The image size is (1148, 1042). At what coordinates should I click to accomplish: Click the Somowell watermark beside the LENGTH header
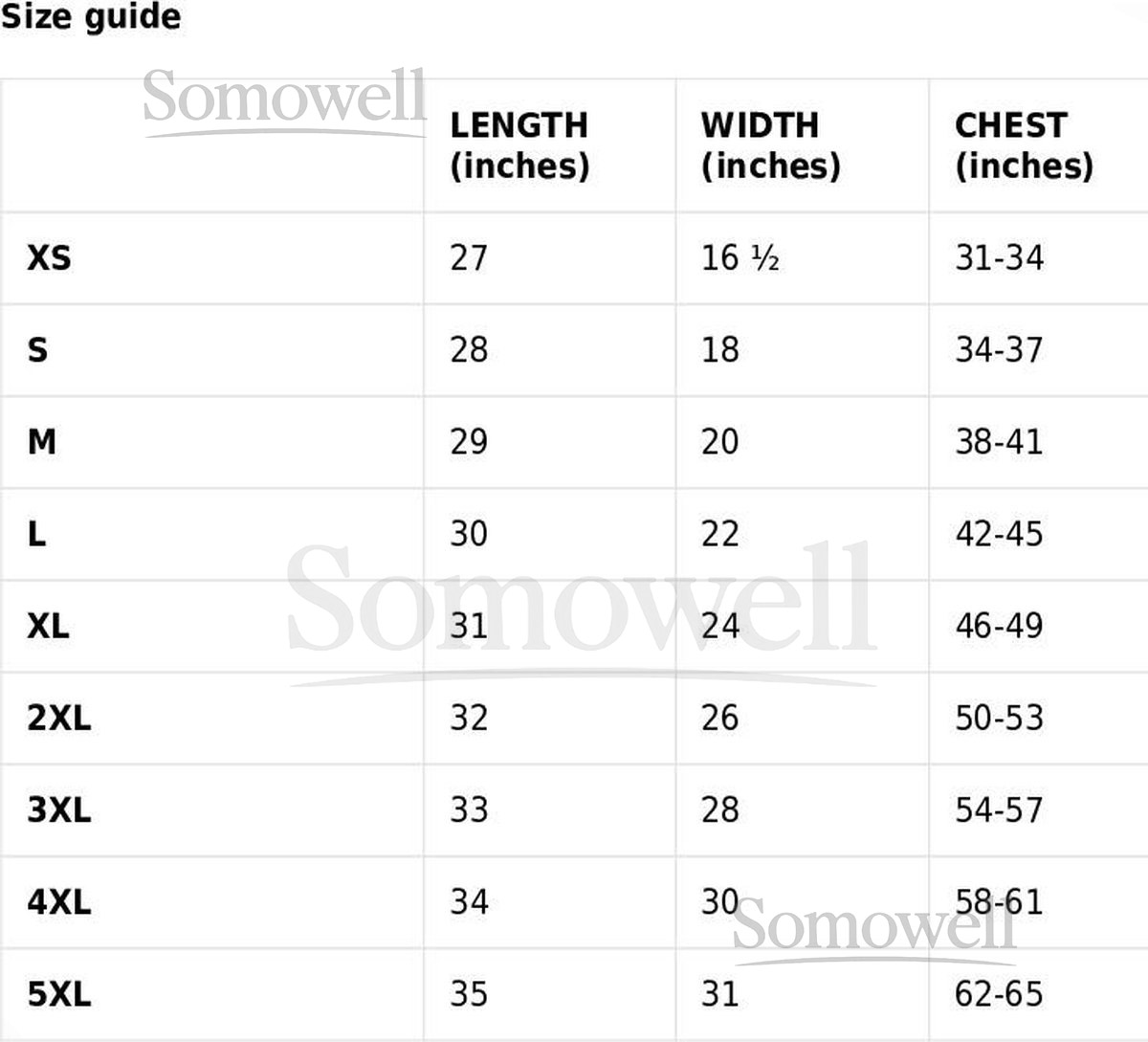[x=284, y=99]
